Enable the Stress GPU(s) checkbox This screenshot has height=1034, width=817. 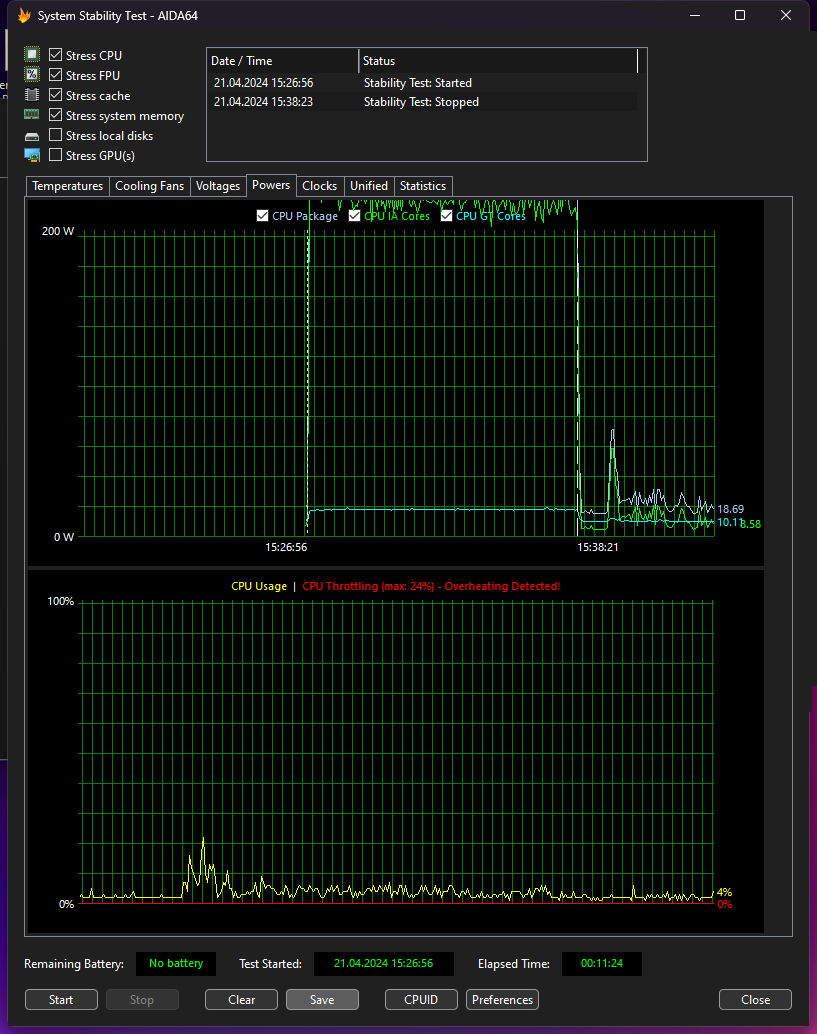[x=56, y=155]
